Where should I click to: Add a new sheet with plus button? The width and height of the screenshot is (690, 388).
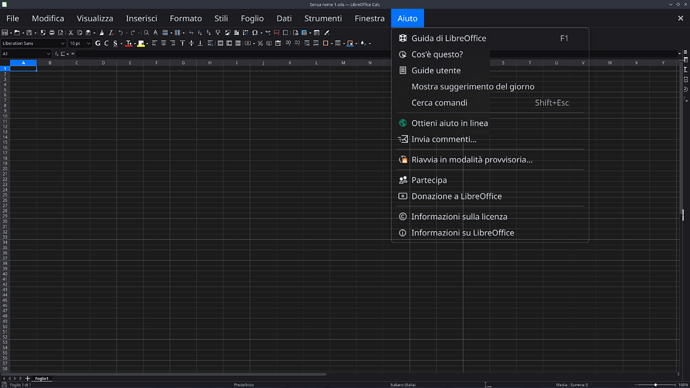(x=27, y=378)
